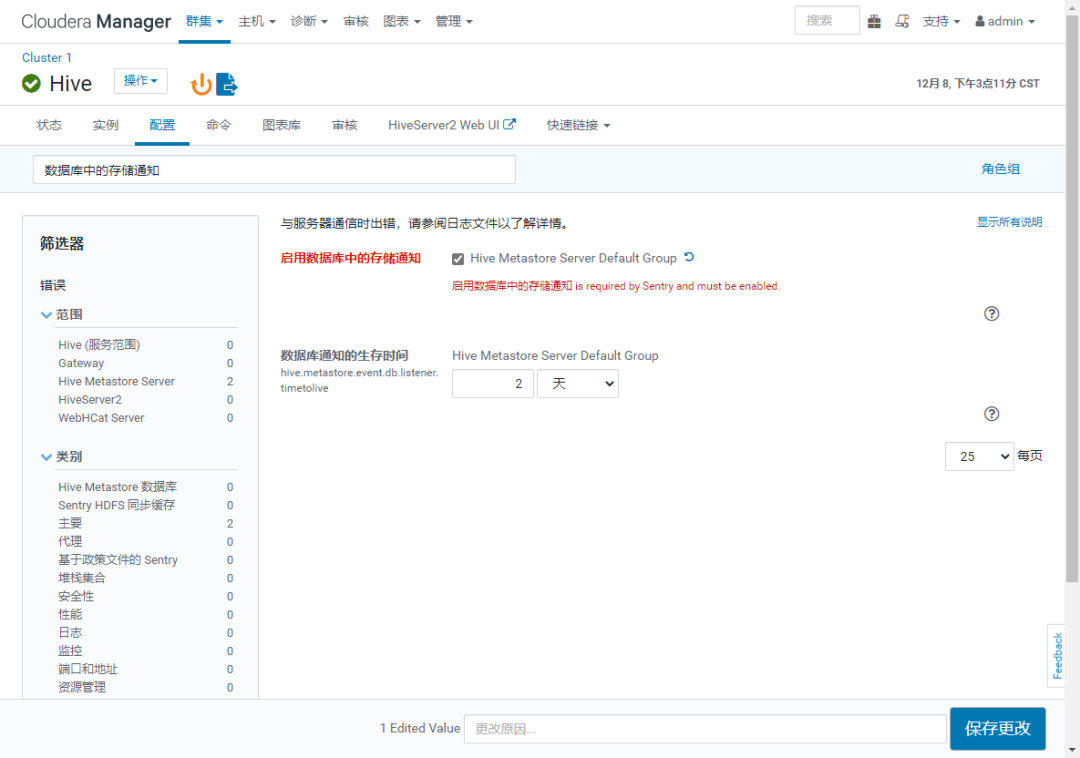1080x758 pixels.
Task: Click the Cloudera Manager logo
Action: click(96, 21)
